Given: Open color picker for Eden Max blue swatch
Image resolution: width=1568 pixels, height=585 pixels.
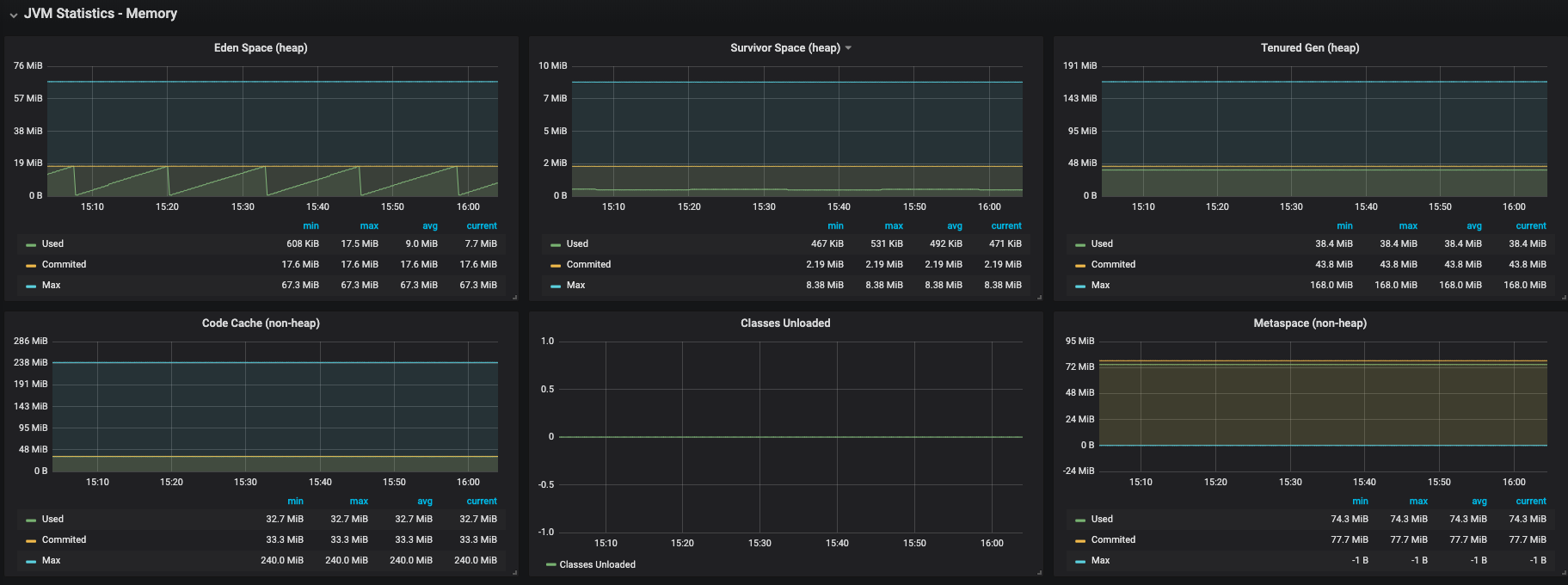Looking at the screenshot, I should pos(31,286).
